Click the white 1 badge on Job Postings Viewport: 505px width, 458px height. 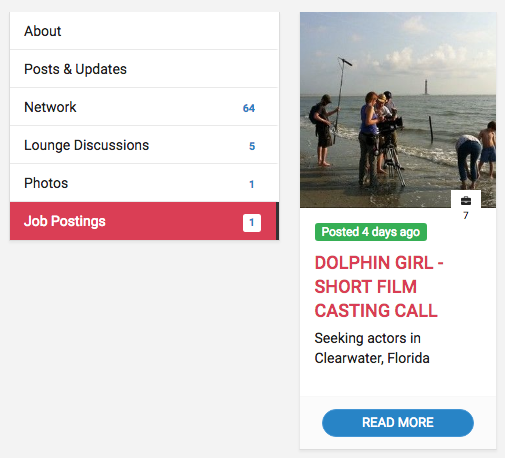coord(252,223)
